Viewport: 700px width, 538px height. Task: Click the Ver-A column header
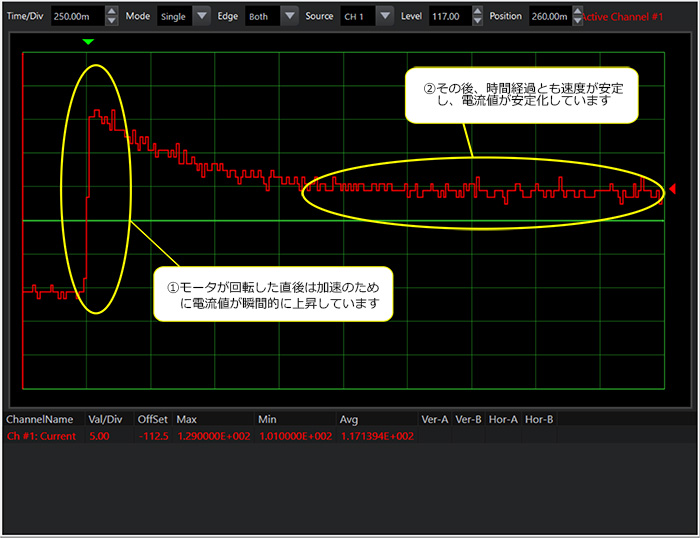coord(435,419)
